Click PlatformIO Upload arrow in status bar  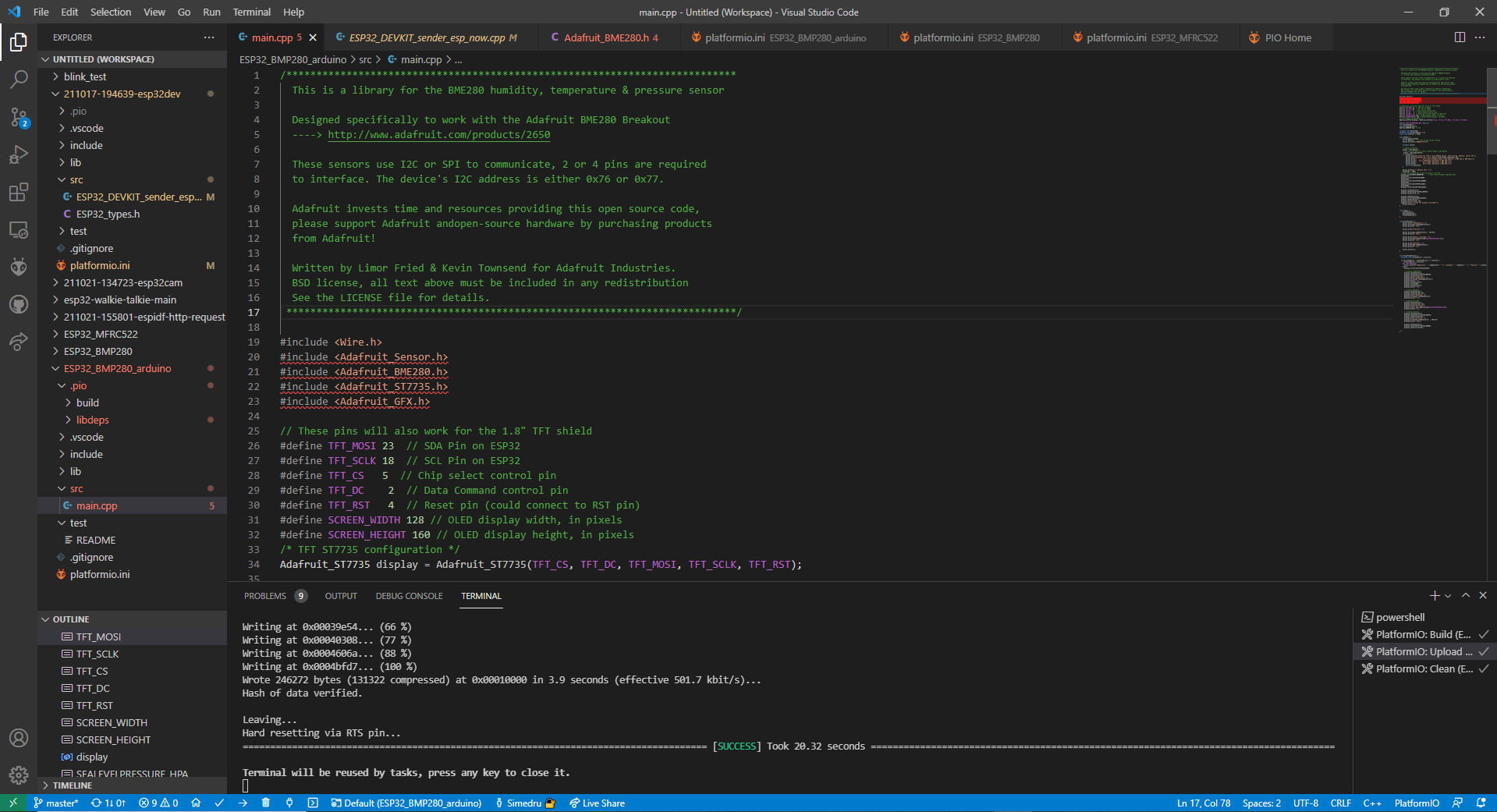point(243,803)
